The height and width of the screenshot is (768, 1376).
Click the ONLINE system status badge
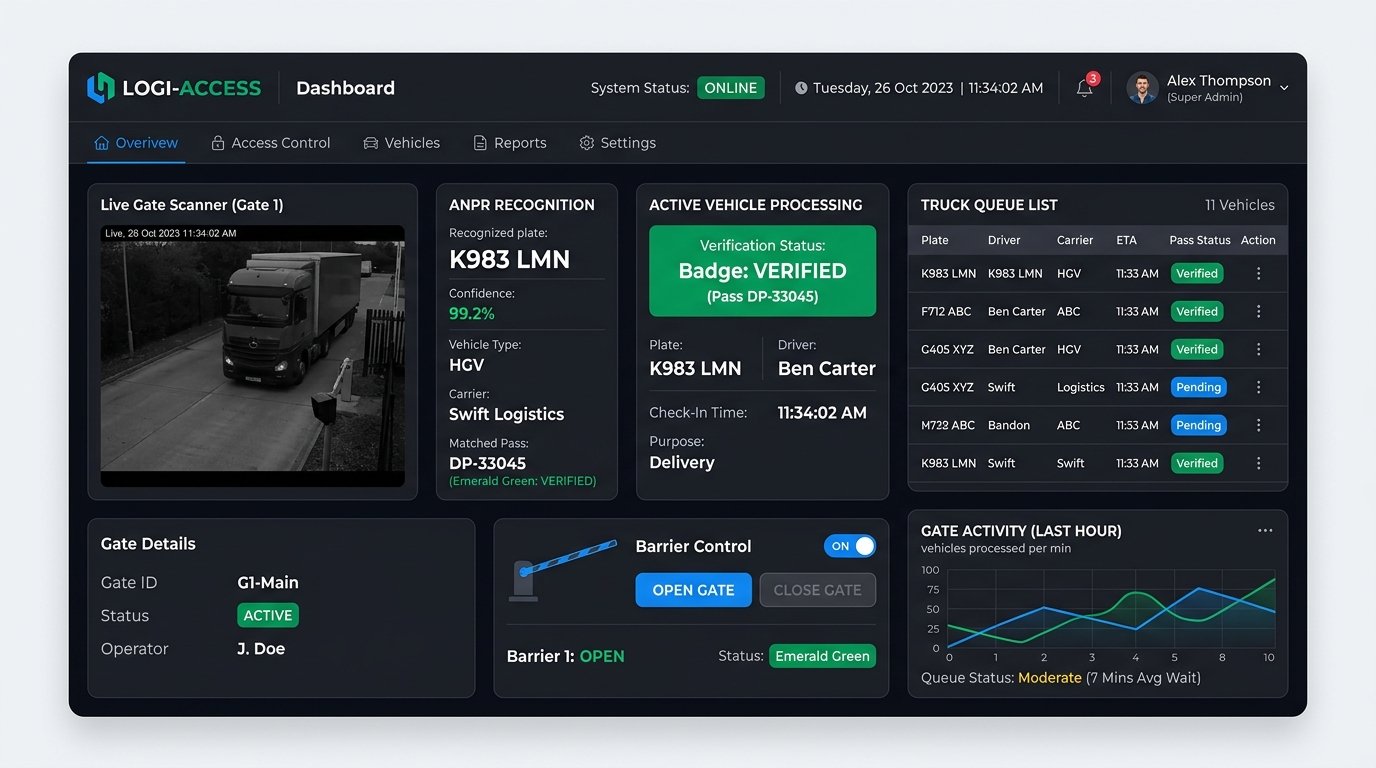[731, 88]
